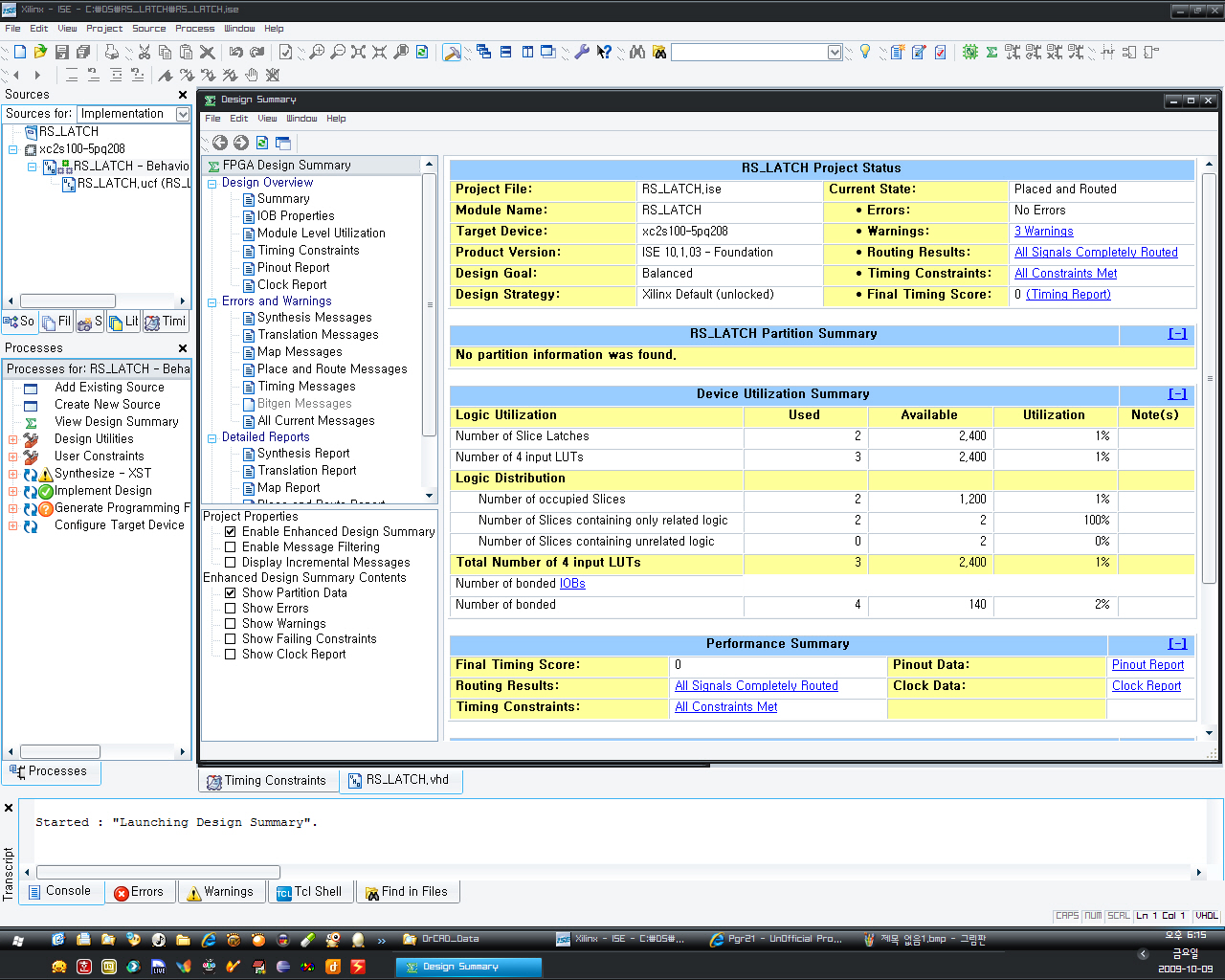Open the 3 Warnings link
The width and height of the screenshot is (1225, 980).
(x=1043, y=232)
